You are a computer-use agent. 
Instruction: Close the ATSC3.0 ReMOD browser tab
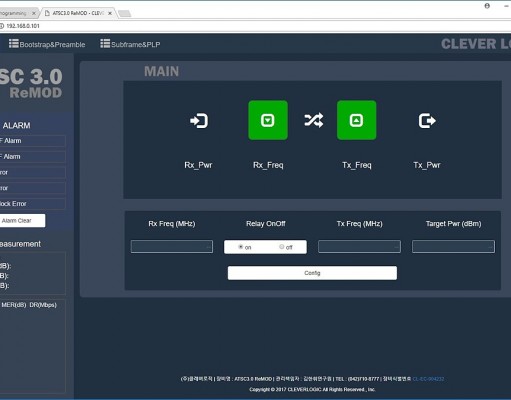point(110,13)
